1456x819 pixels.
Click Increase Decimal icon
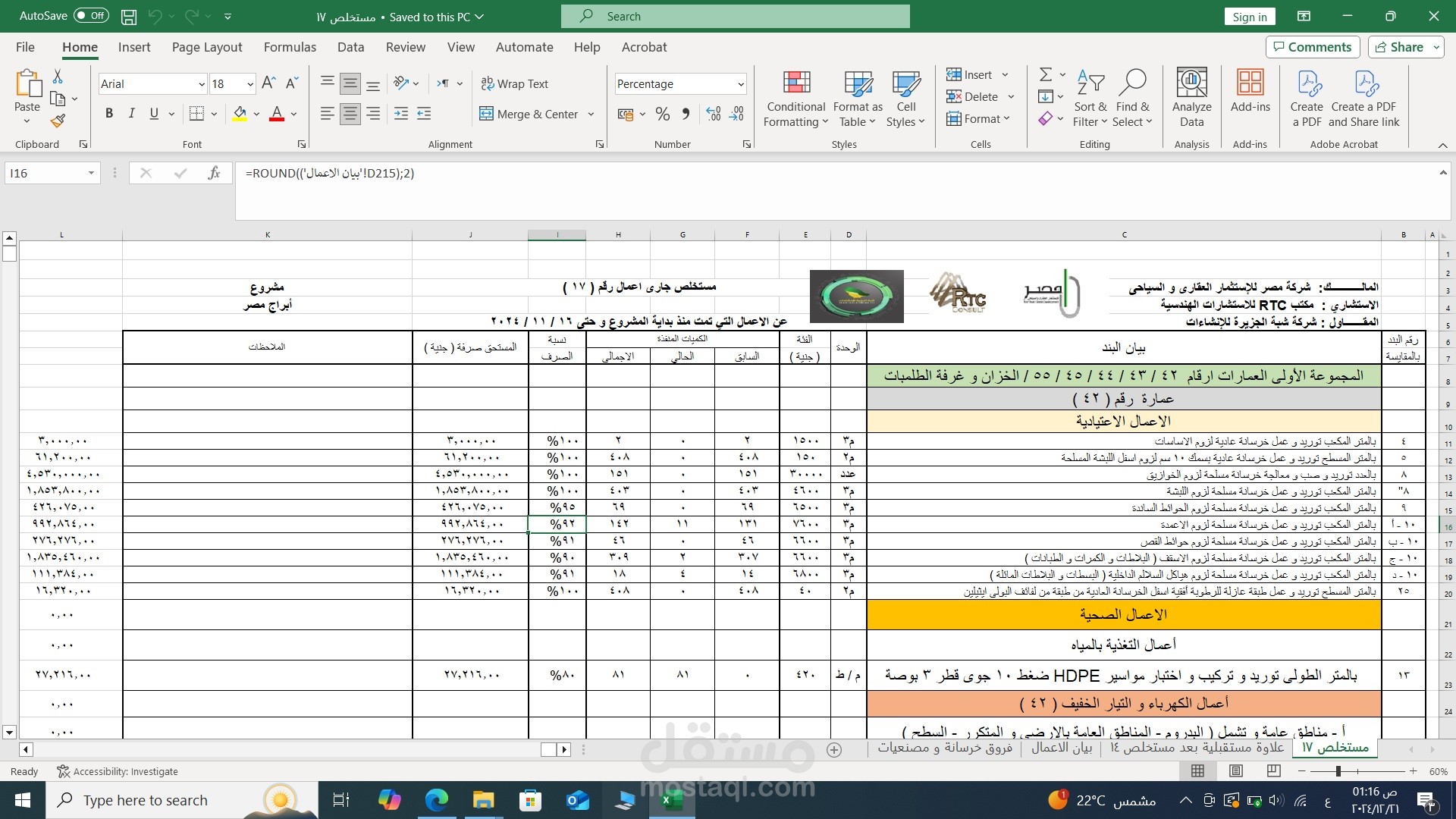(x=714, y=114)
